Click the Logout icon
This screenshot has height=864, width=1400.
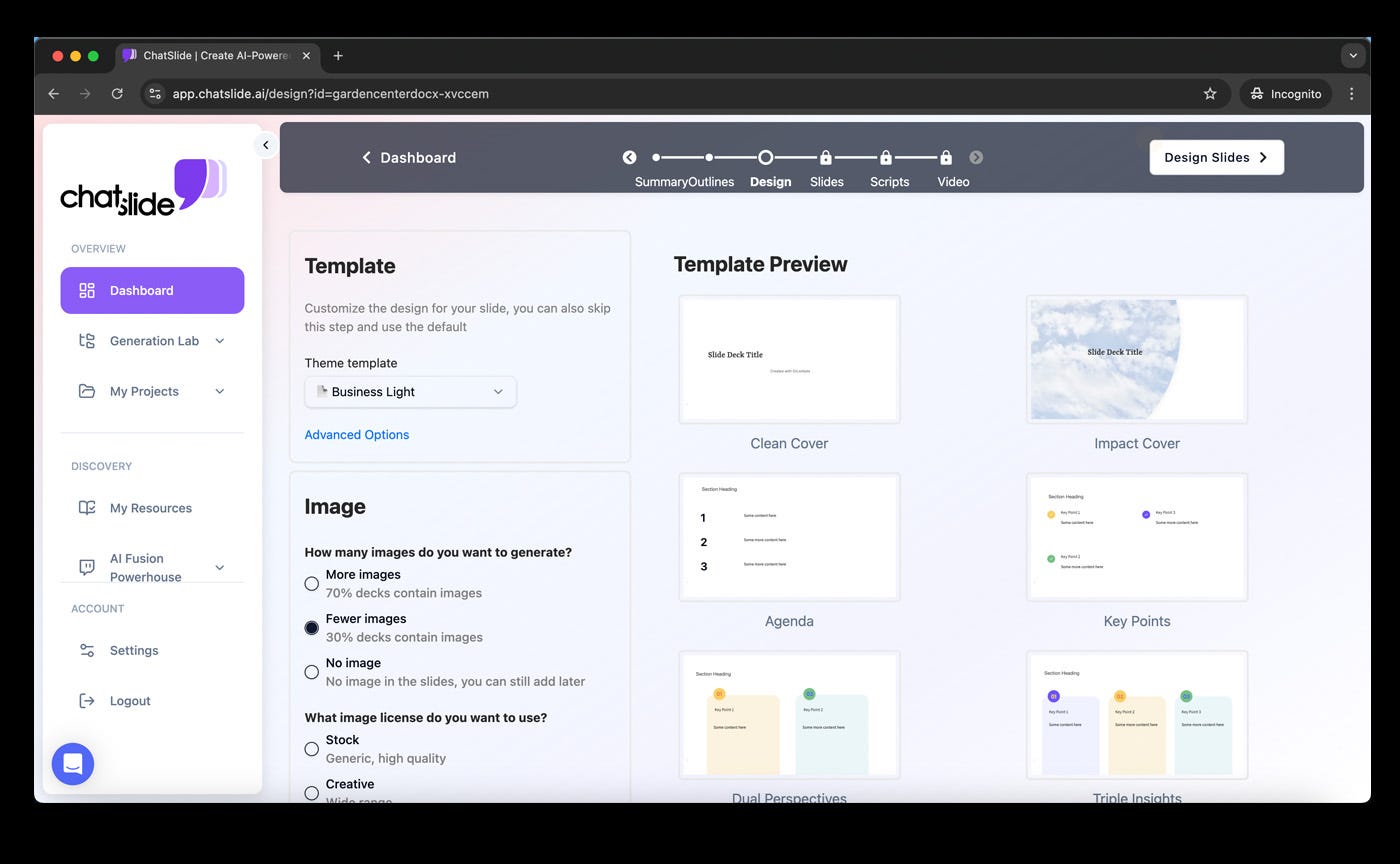click(87, 701)
